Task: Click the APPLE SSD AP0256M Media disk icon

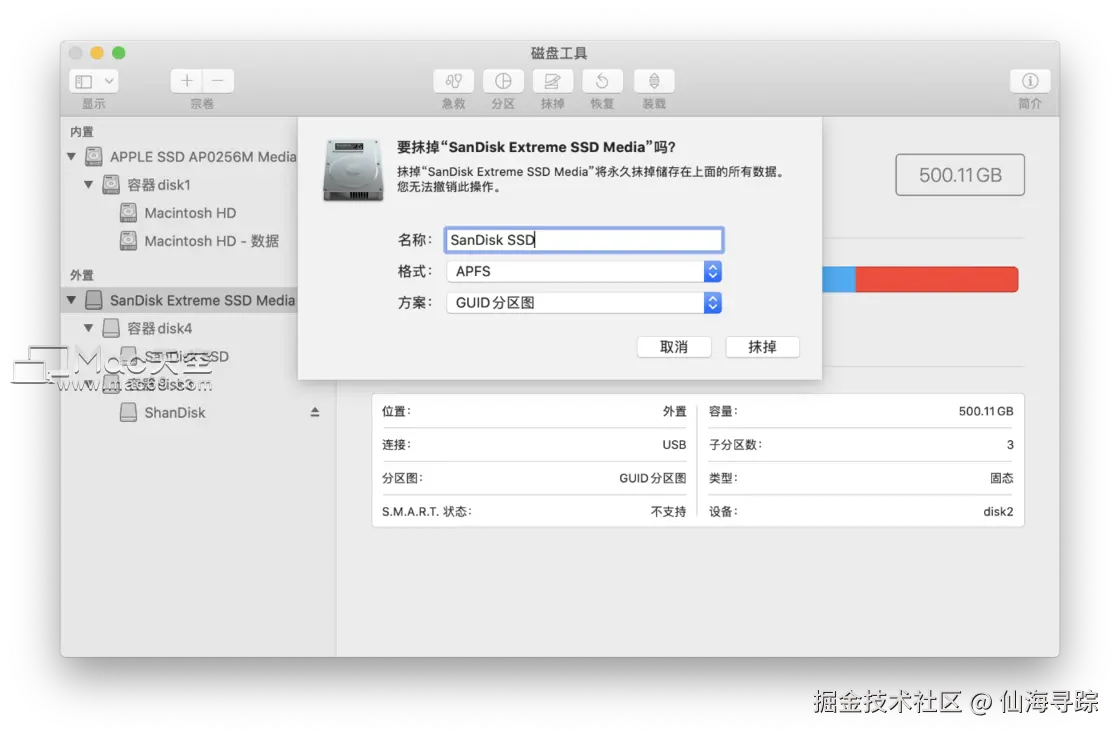Action: point(94,156)
